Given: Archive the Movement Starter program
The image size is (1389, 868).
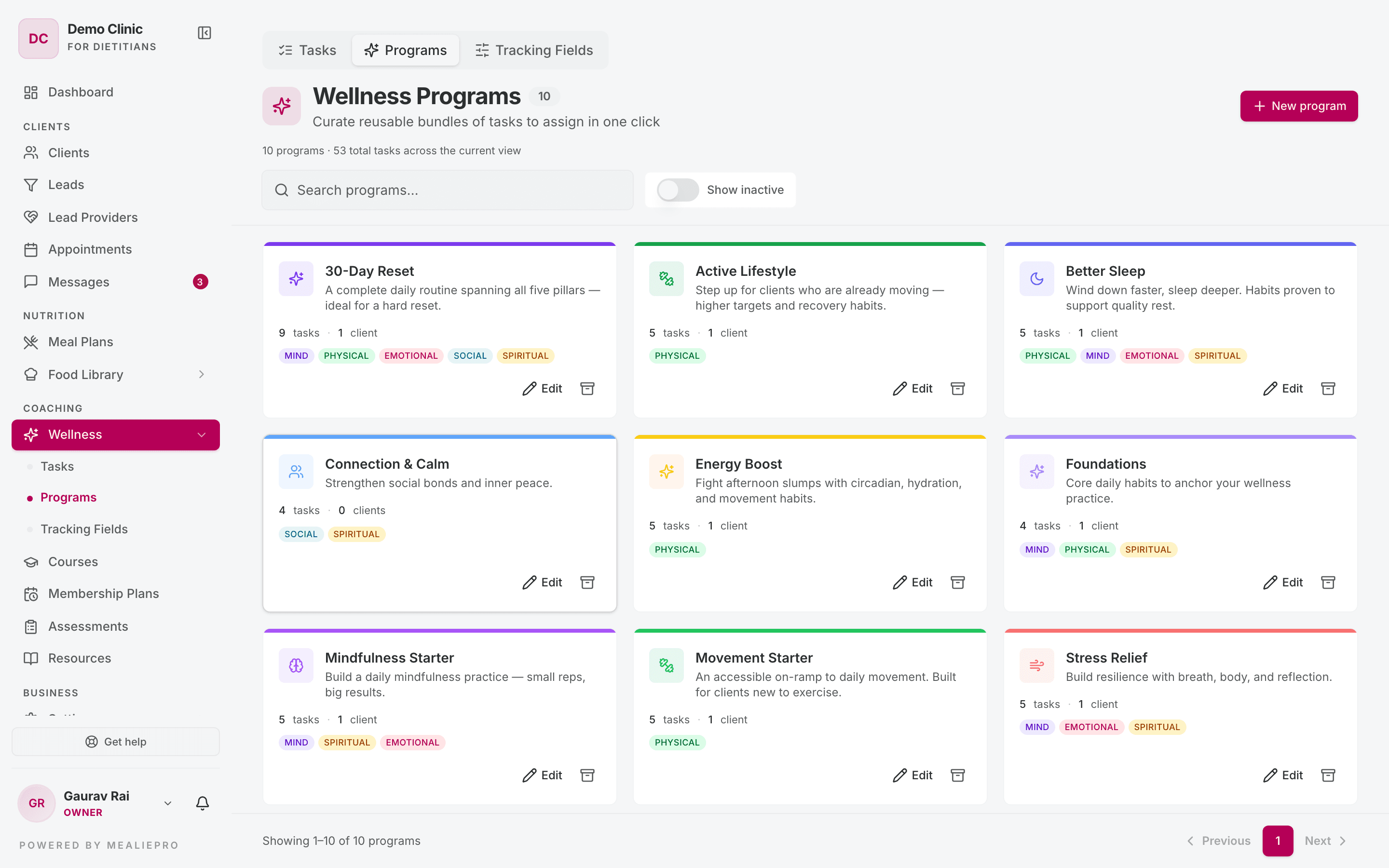Looking at the screenshot, I should click(957, 775).
